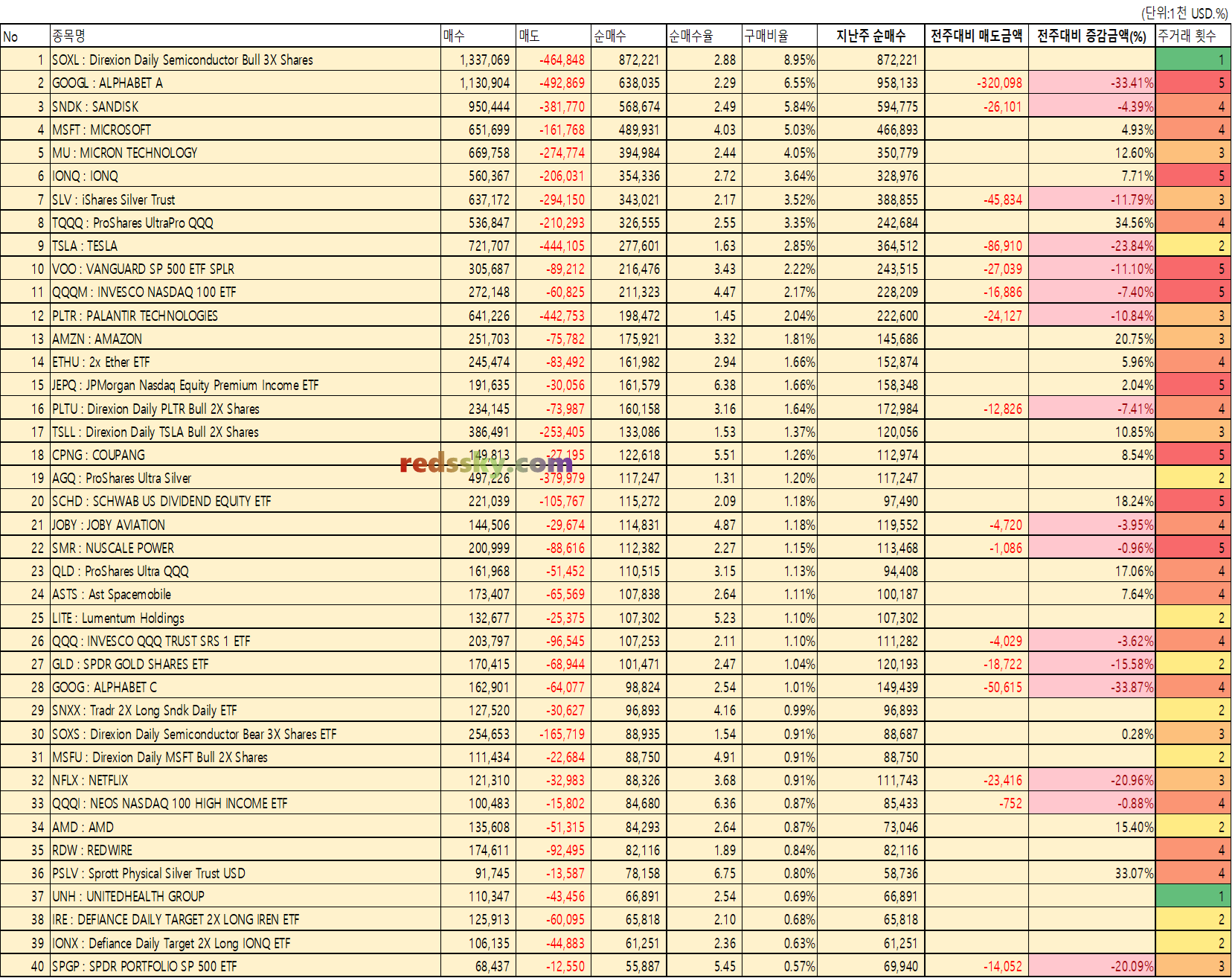The height and width of the screenshot is (978, 1232).
Task: Select the 전주대비 증감금액(%) header
Action: click(x=1091, y=36)
